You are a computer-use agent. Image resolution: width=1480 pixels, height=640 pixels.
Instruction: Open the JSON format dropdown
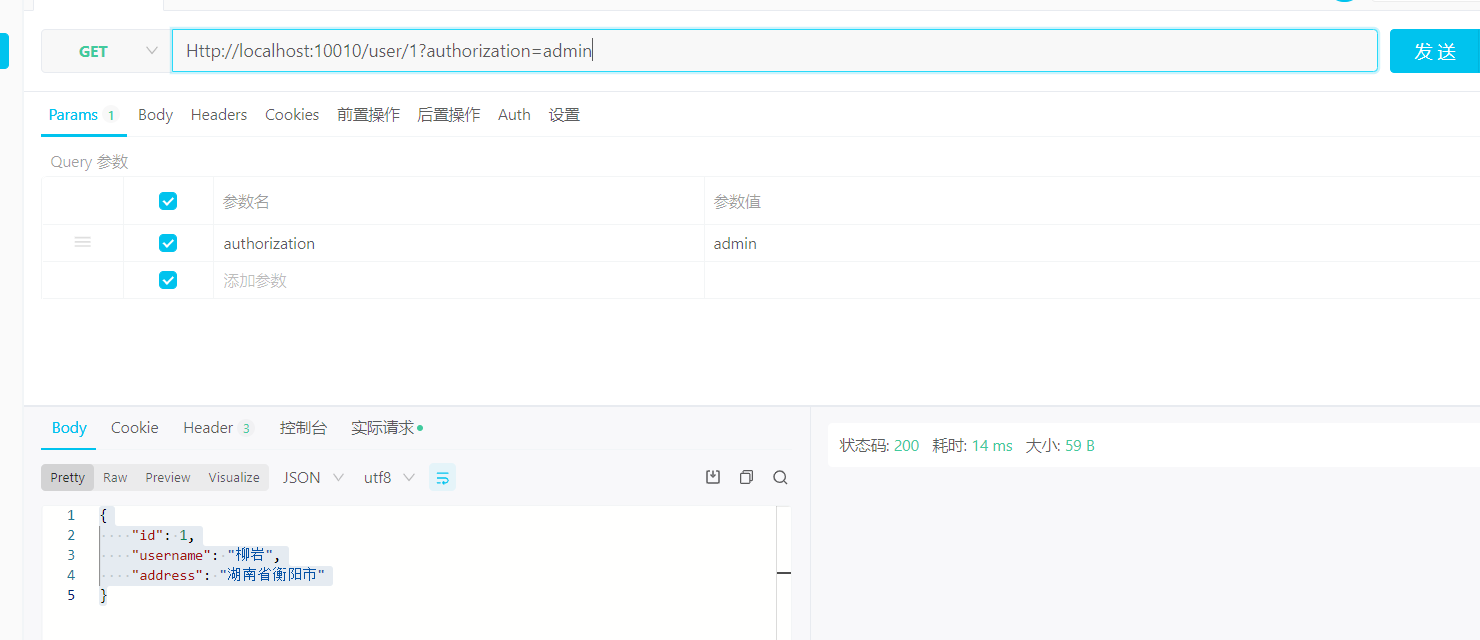(x=313, y=477)
